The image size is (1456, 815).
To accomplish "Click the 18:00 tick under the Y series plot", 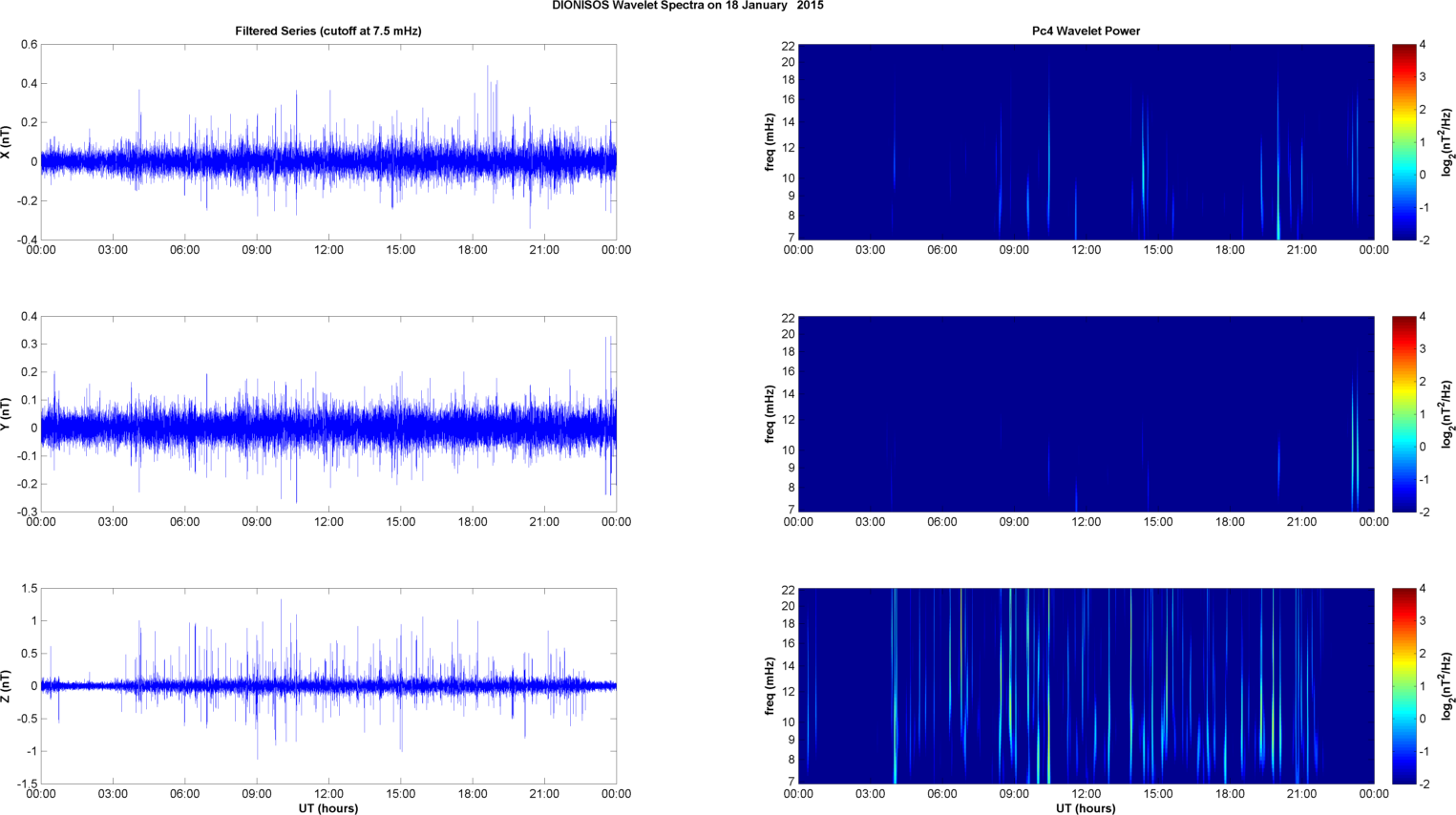I will [x=473, y=522].
